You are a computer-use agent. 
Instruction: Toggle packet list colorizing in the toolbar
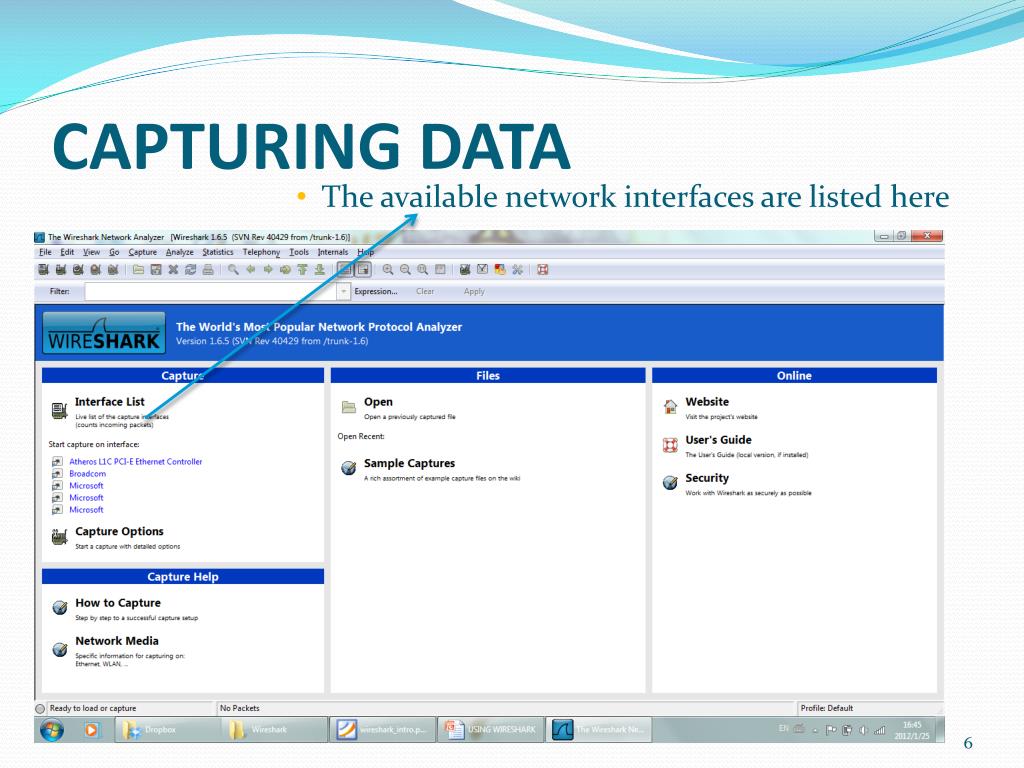click(x=345, y=270)
